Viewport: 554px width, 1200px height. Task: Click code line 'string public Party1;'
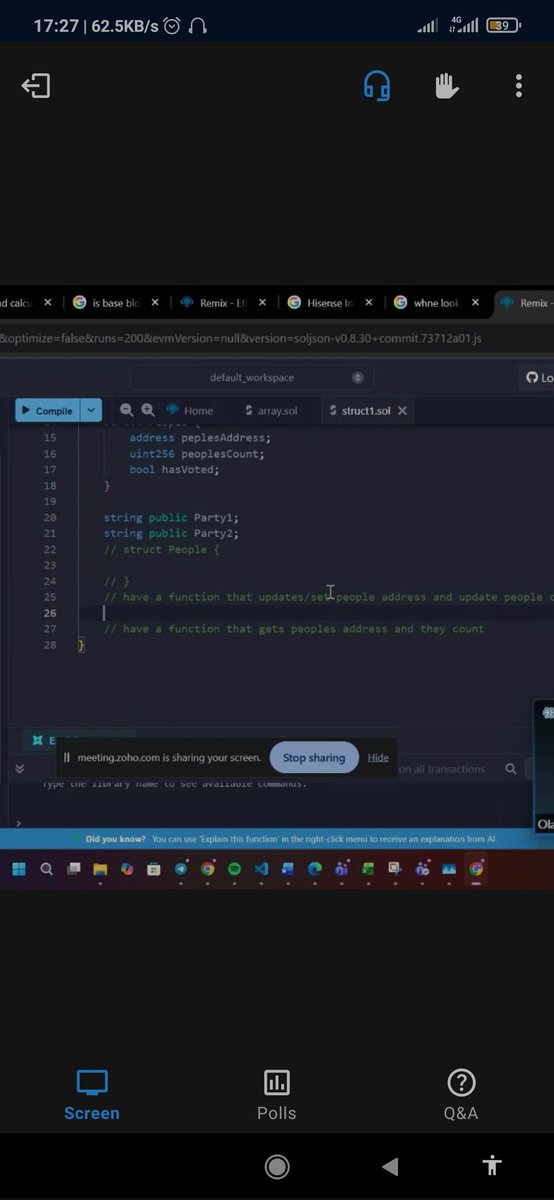click(x=171, y=518)
